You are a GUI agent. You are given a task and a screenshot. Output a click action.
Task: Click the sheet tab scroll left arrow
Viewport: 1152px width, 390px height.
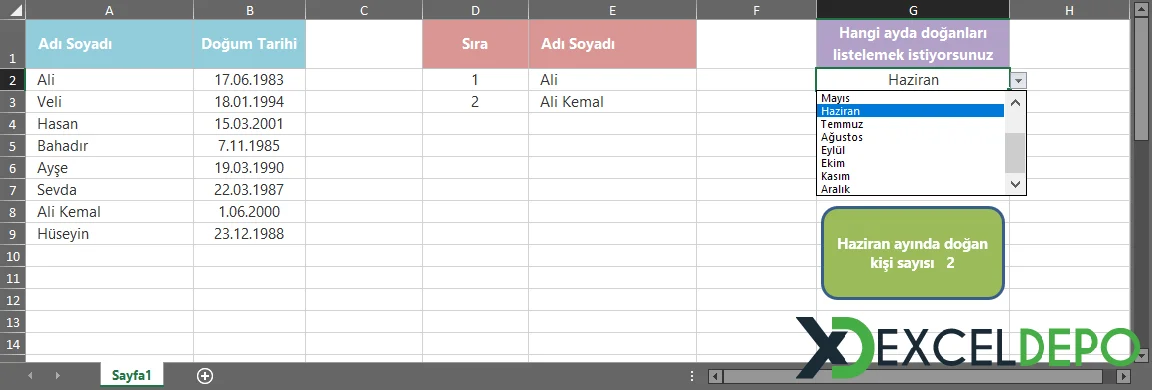pos(31,375)
